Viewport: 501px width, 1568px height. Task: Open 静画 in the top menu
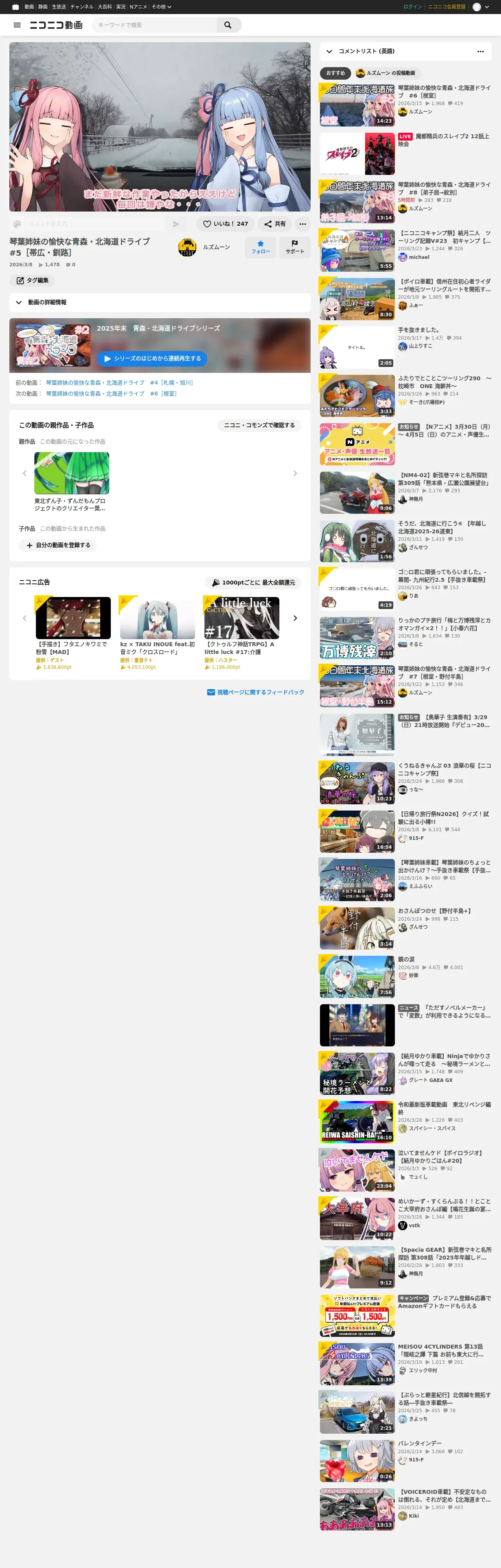[x=43, y=7]
